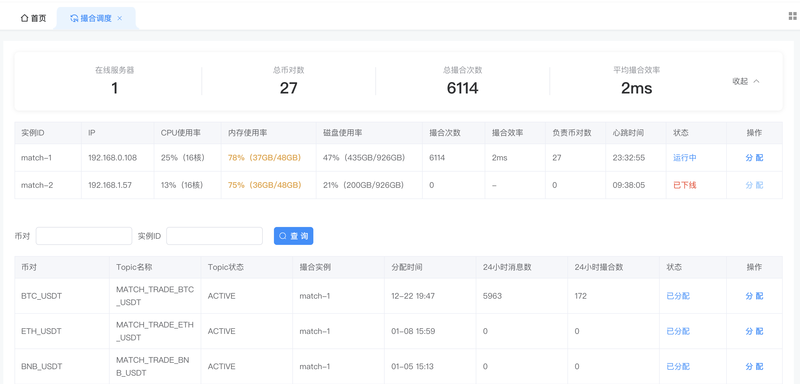The height and width of the screenshot is (384, 800).
Task: Click topic MATCH_TRADE_BTC_USDT
Action: tap(155, 296)
